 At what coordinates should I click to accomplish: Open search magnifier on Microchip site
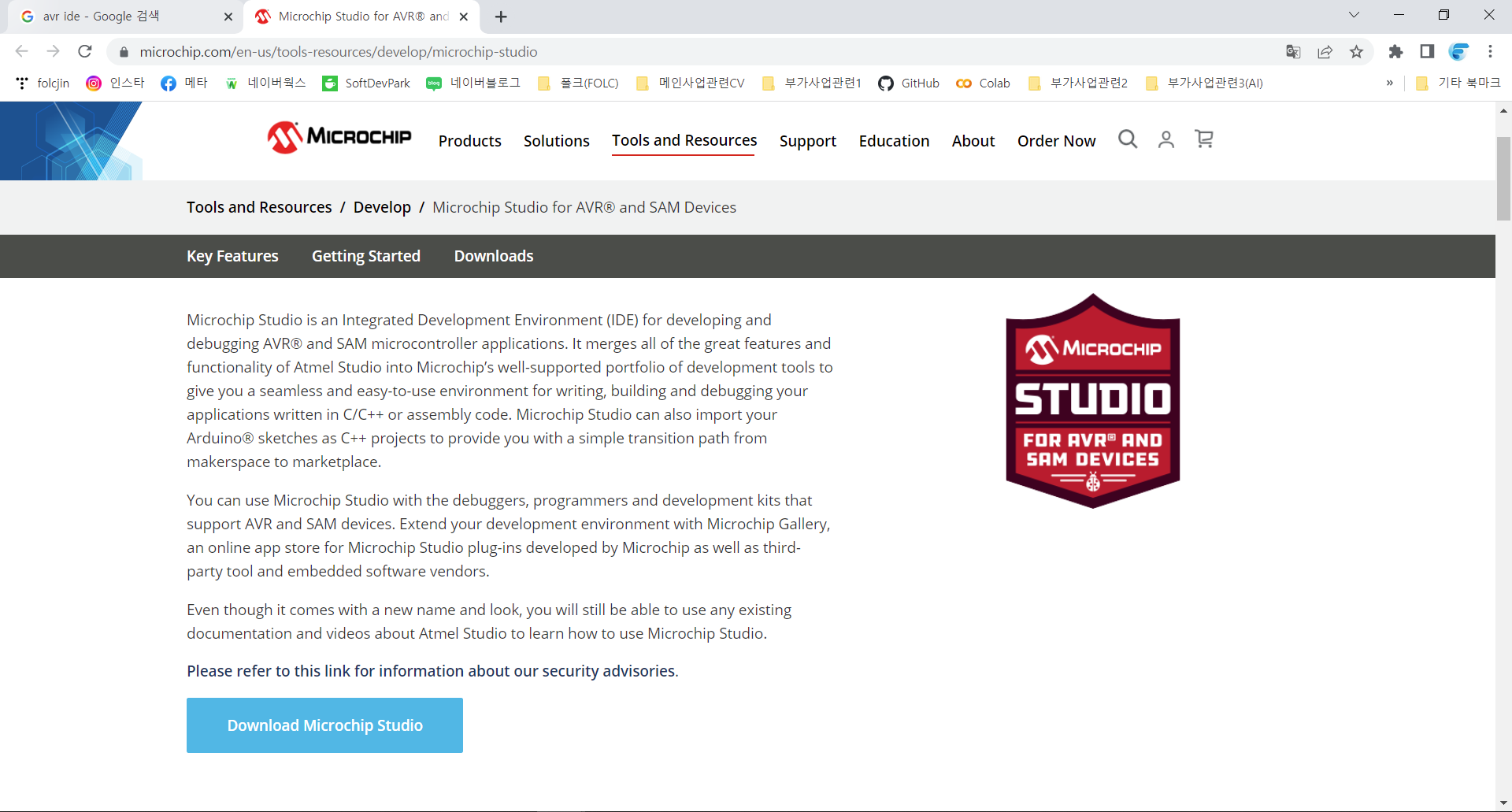tap(1128, 139)
